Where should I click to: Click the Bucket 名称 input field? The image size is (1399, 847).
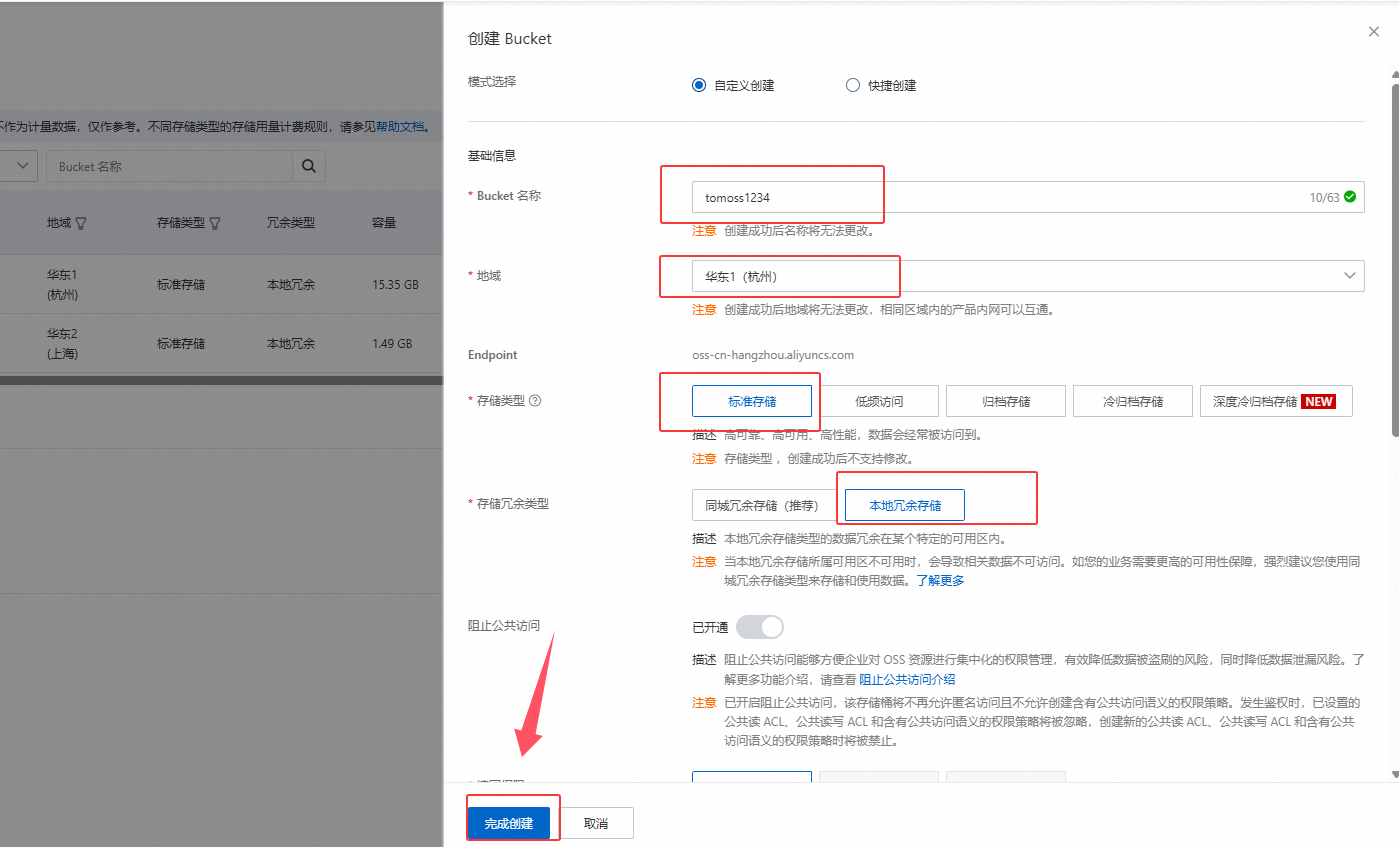click(1028, 197)
